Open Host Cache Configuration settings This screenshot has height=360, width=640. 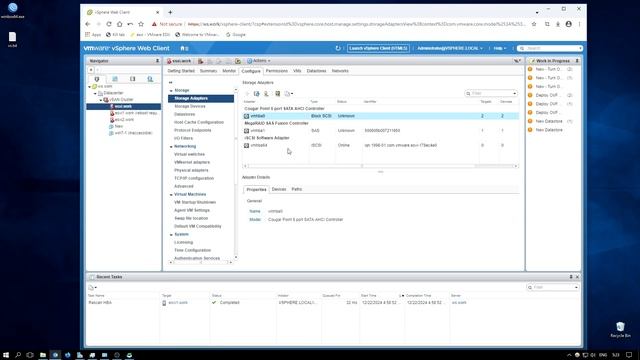tap(199, 122)
